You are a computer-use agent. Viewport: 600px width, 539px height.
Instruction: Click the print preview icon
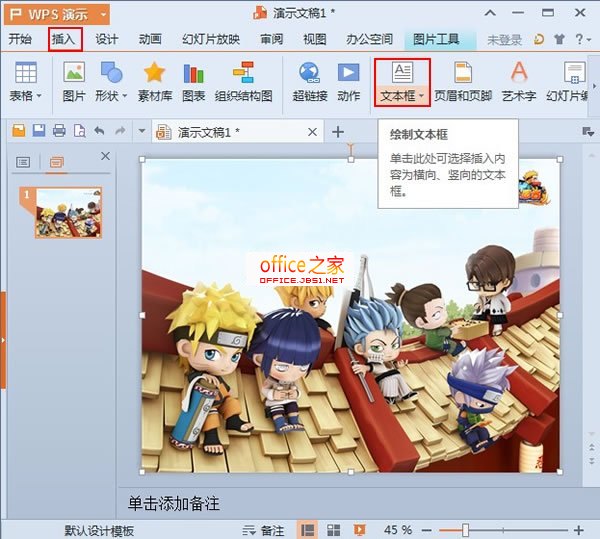tap(80, 131)
